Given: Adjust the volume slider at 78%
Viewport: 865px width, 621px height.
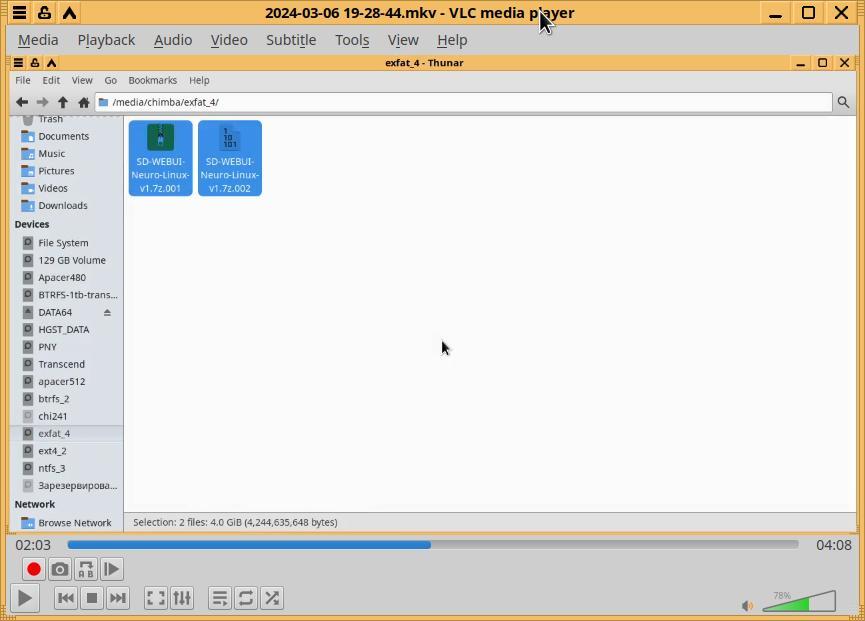Looking at the screenshot, I should tap(799, 601).
